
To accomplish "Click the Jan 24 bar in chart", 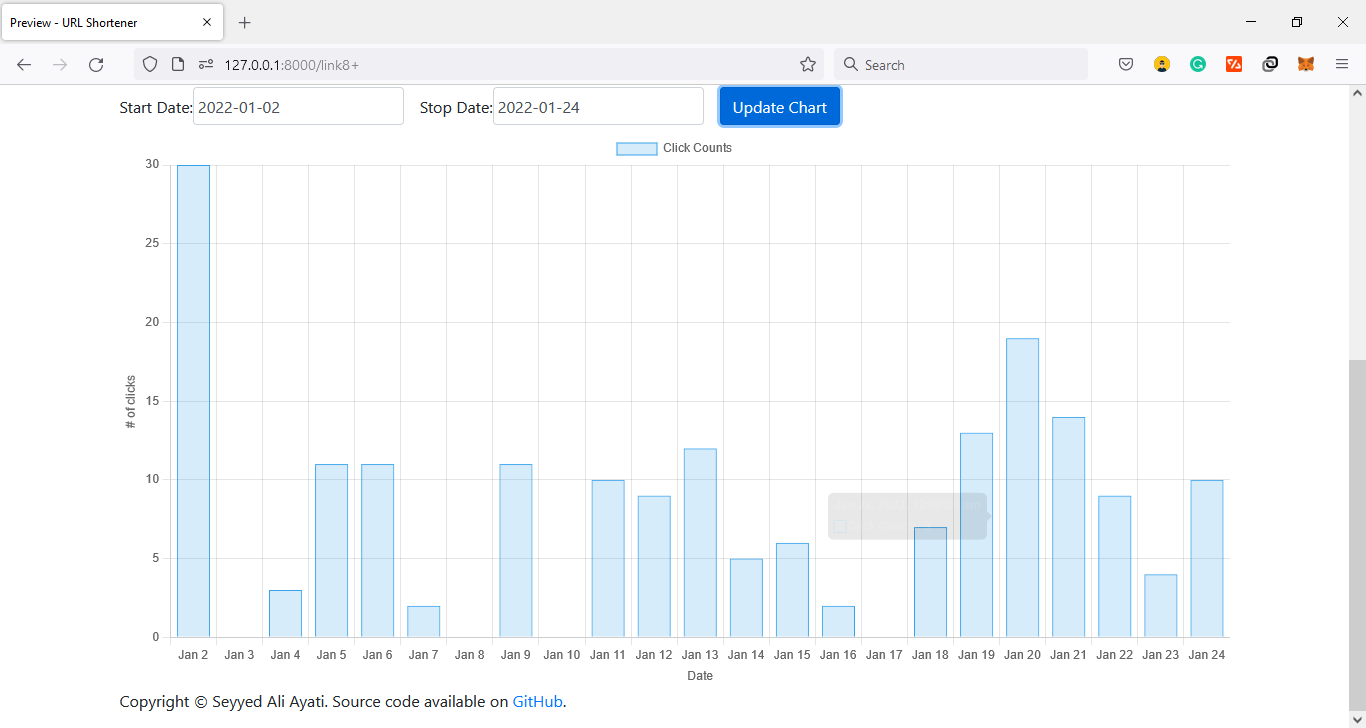I will coord(1207,559).
